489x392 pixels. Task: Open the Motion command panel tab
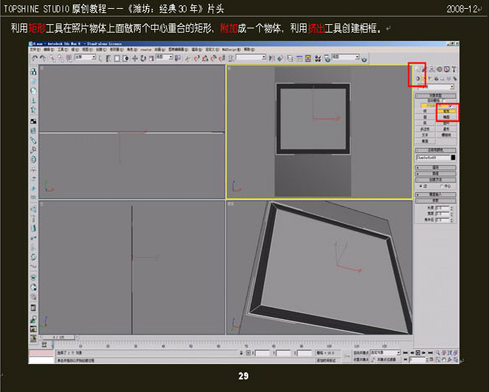click(439, 69)
